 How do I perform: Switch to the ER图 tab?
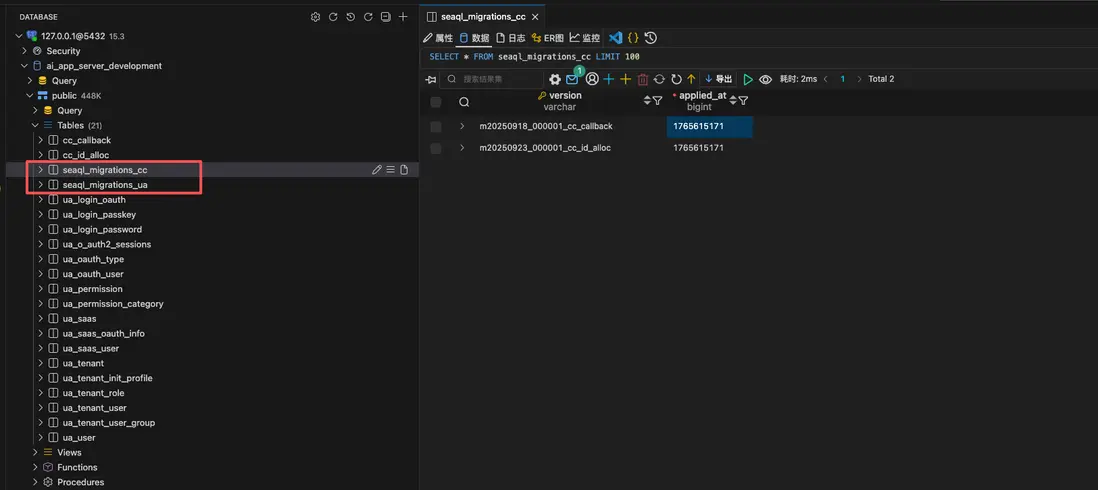[548, 38]
